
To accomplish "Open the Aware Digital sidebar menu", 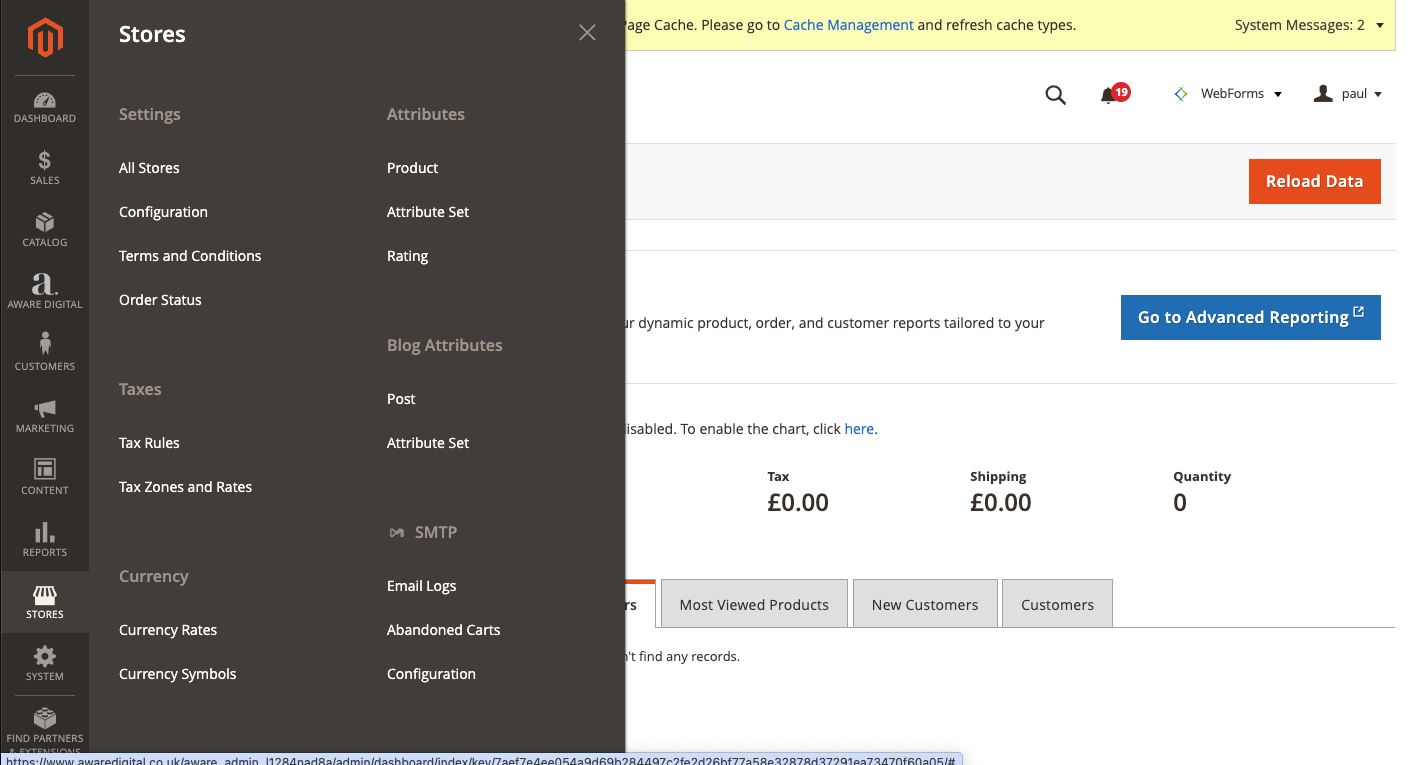I will coord(45,292).
